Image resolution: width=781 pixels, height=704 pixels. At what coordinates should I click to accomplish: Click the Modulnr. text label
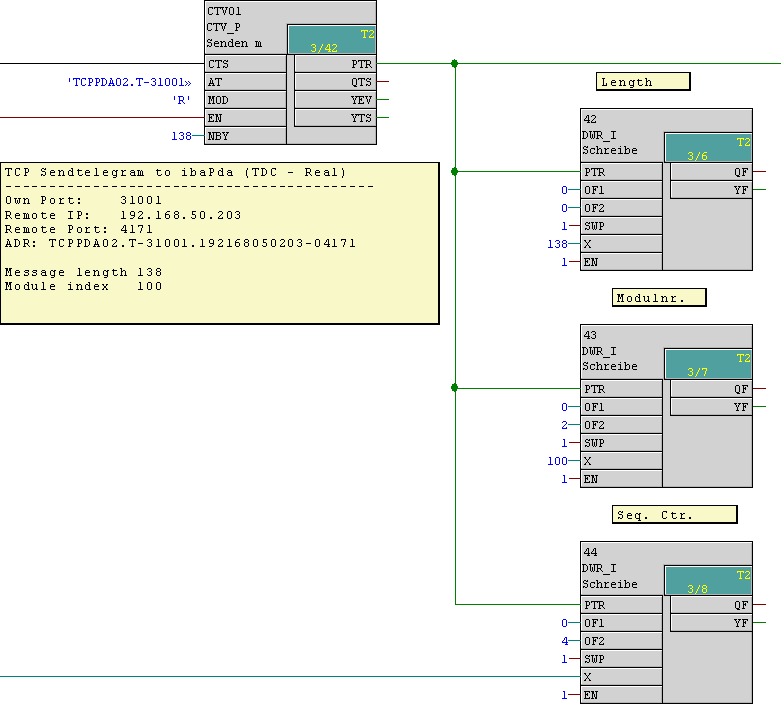pos(659,298)
